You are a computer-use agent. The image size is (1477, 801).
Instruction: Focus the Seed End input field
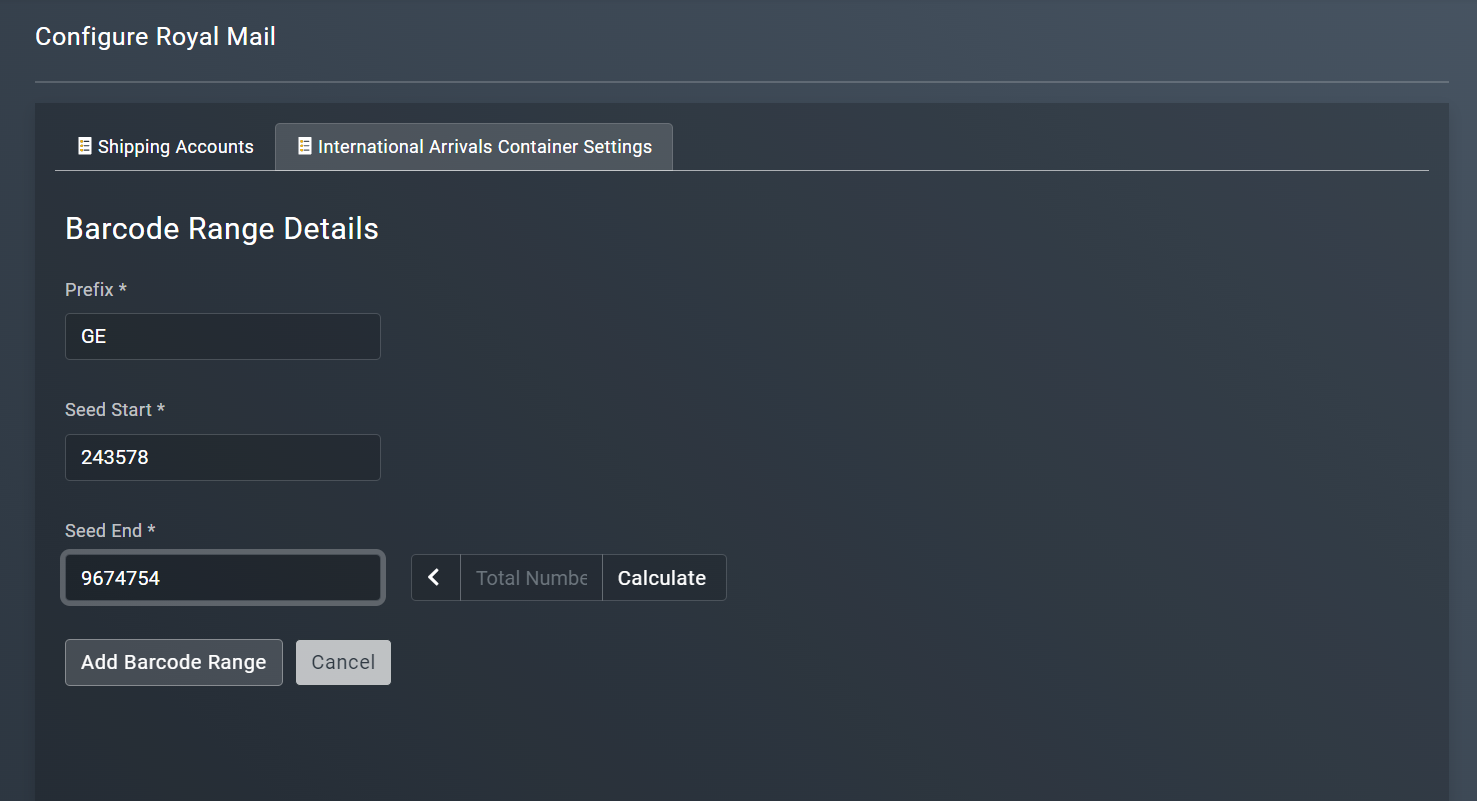(x=223, y=578)
